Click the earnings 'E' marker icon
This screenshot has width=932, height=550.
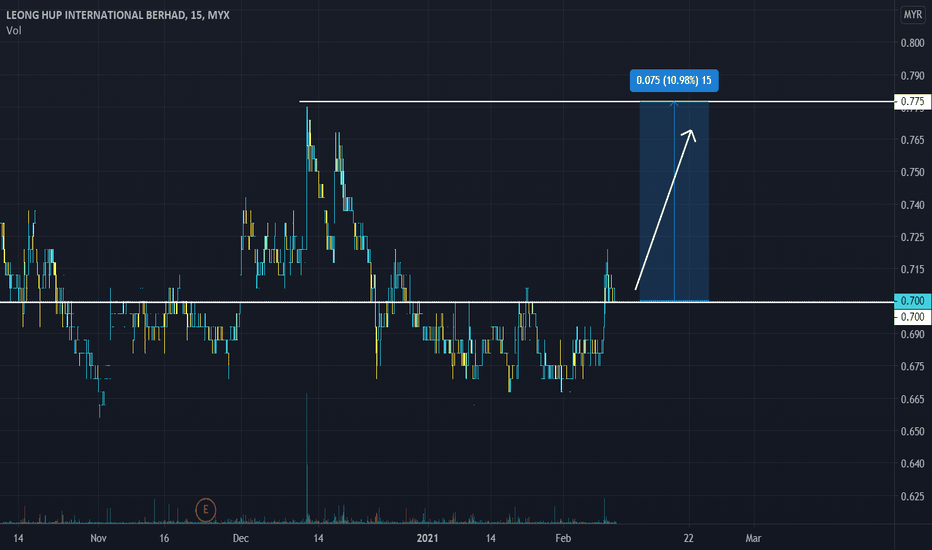pyautogui.click(x=206, y=510)
